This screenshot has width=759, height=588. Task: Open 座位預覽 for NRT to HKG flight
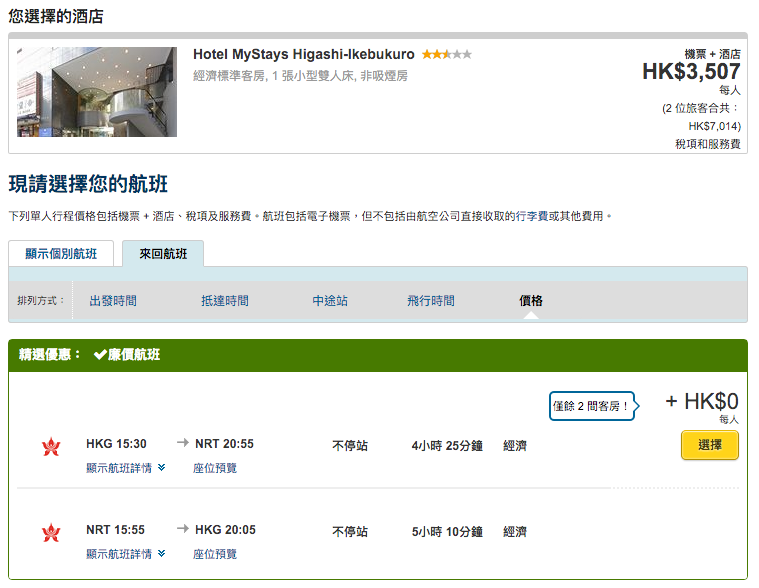coord(215,554)
